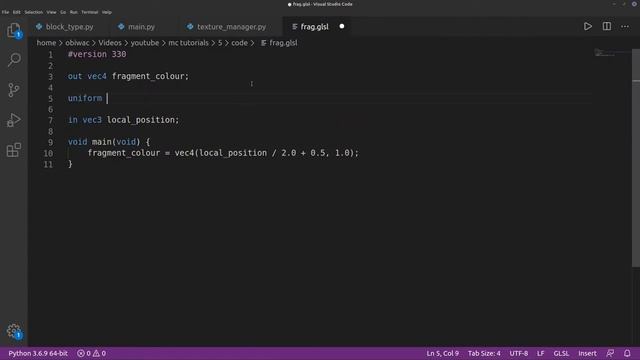The width and height of the screenshot is (640, 360).
Task: Open the Run menu
Action: (x=73, y=12)
